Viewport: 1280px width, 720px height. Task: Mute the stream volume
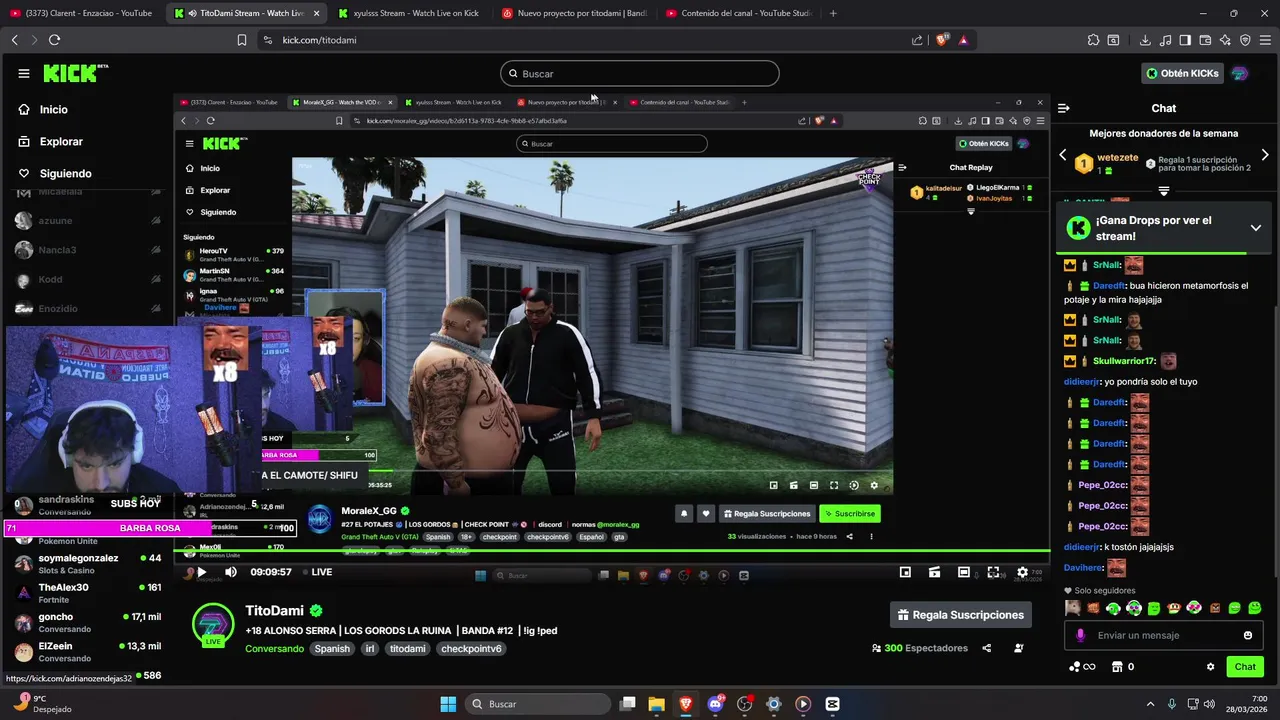[231, 572]
